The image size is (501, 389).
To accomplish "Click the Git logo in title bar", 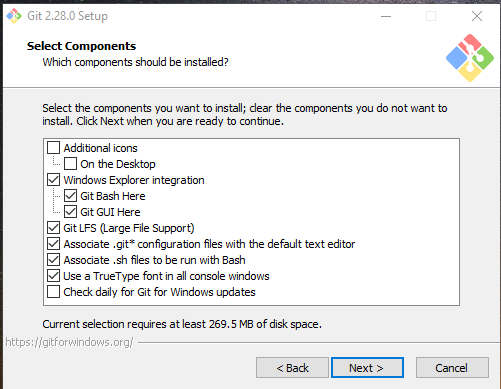I will [x=14, y=16].
